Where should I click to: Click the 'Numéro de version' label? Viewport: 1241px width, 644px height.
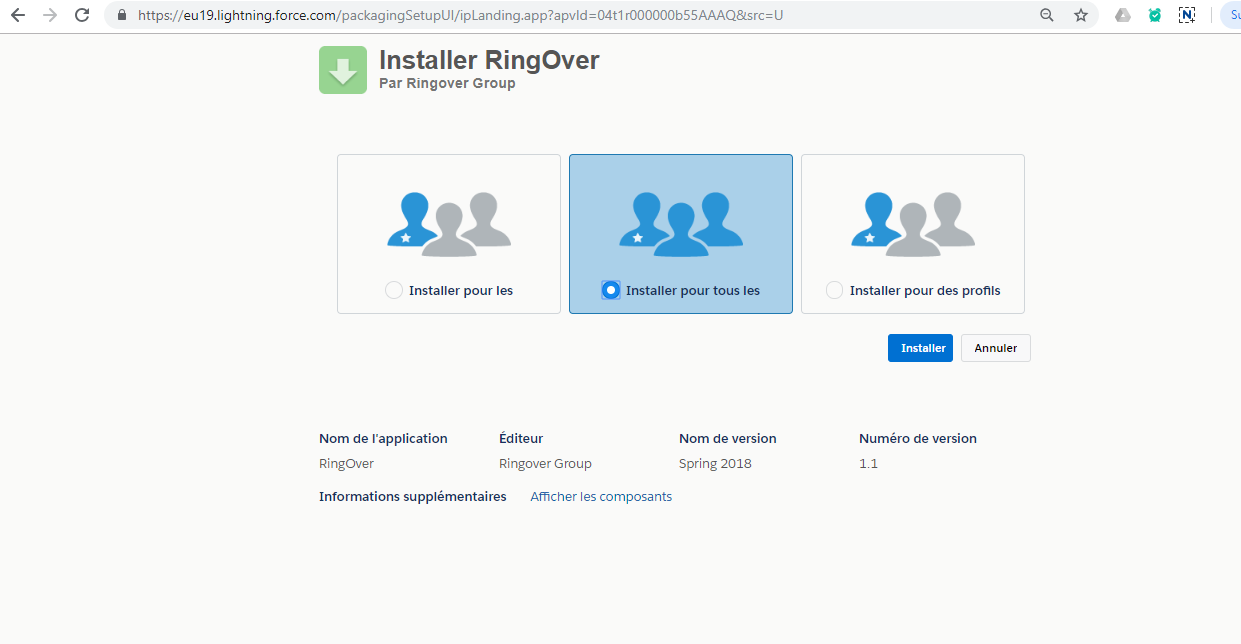(x=918, y=438)
